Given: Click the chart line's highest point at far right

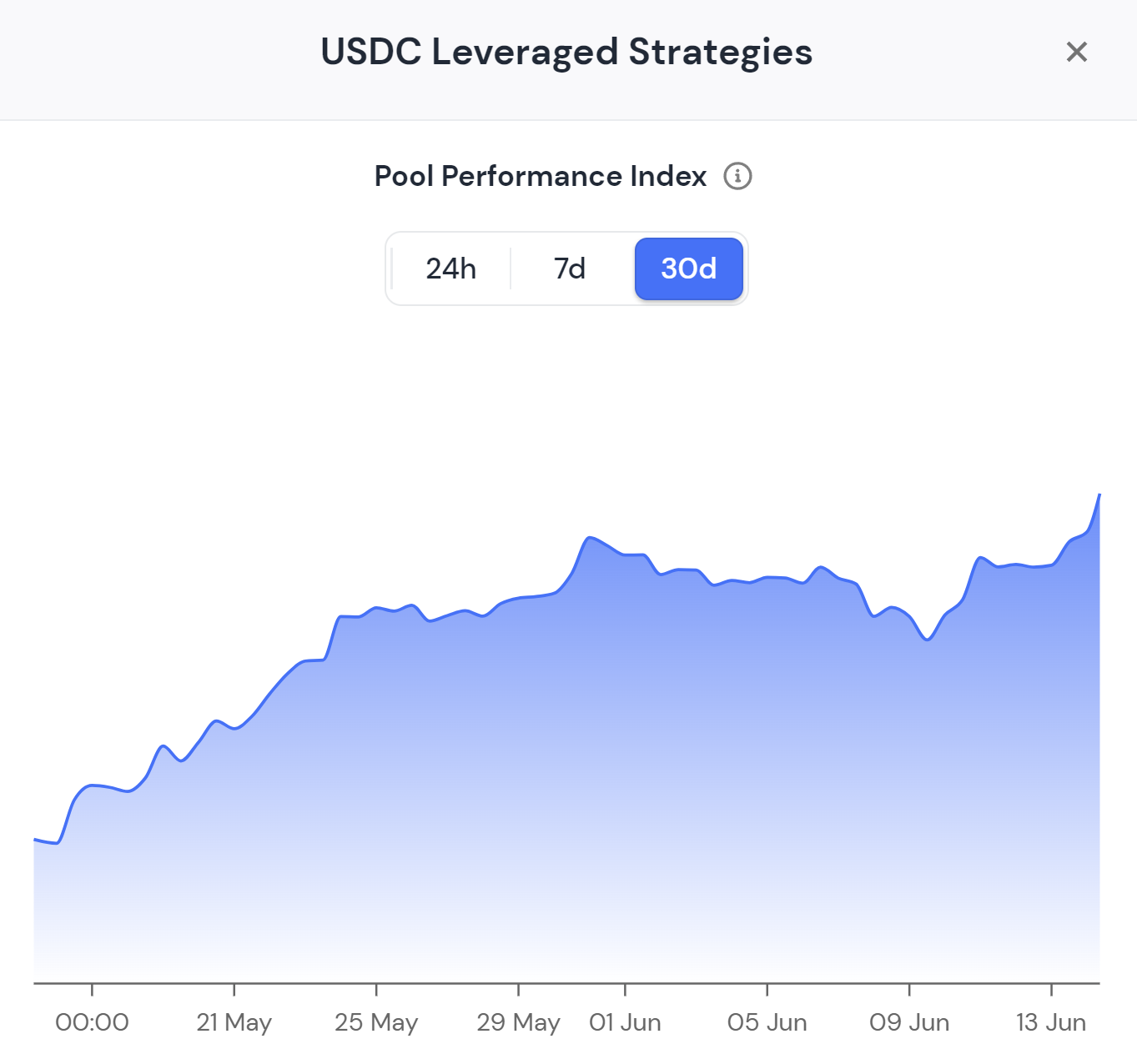Looking at the screenshot, I should (x=1099, y=495).
